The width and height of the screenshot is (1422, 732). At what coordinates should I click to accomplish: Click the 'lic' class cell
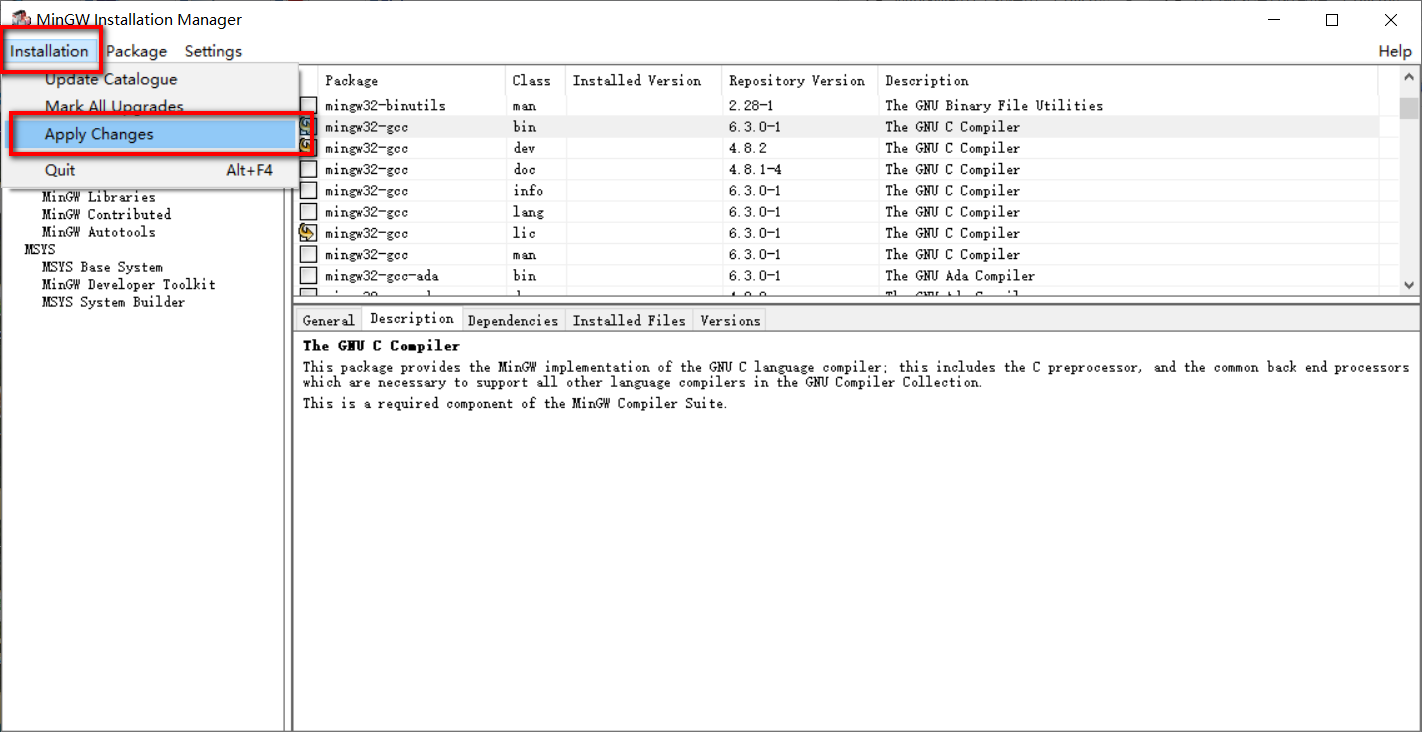pos(524,233)
